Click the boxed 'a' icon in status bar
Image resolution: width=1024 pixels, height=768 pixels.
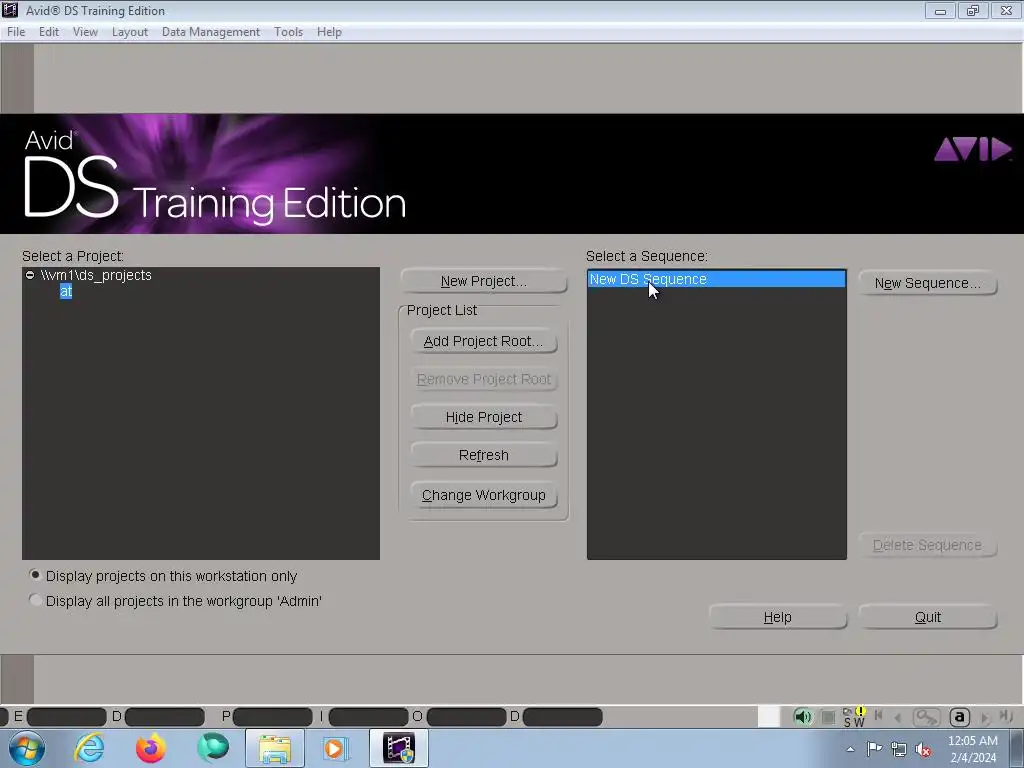click(x=959, y=717)
